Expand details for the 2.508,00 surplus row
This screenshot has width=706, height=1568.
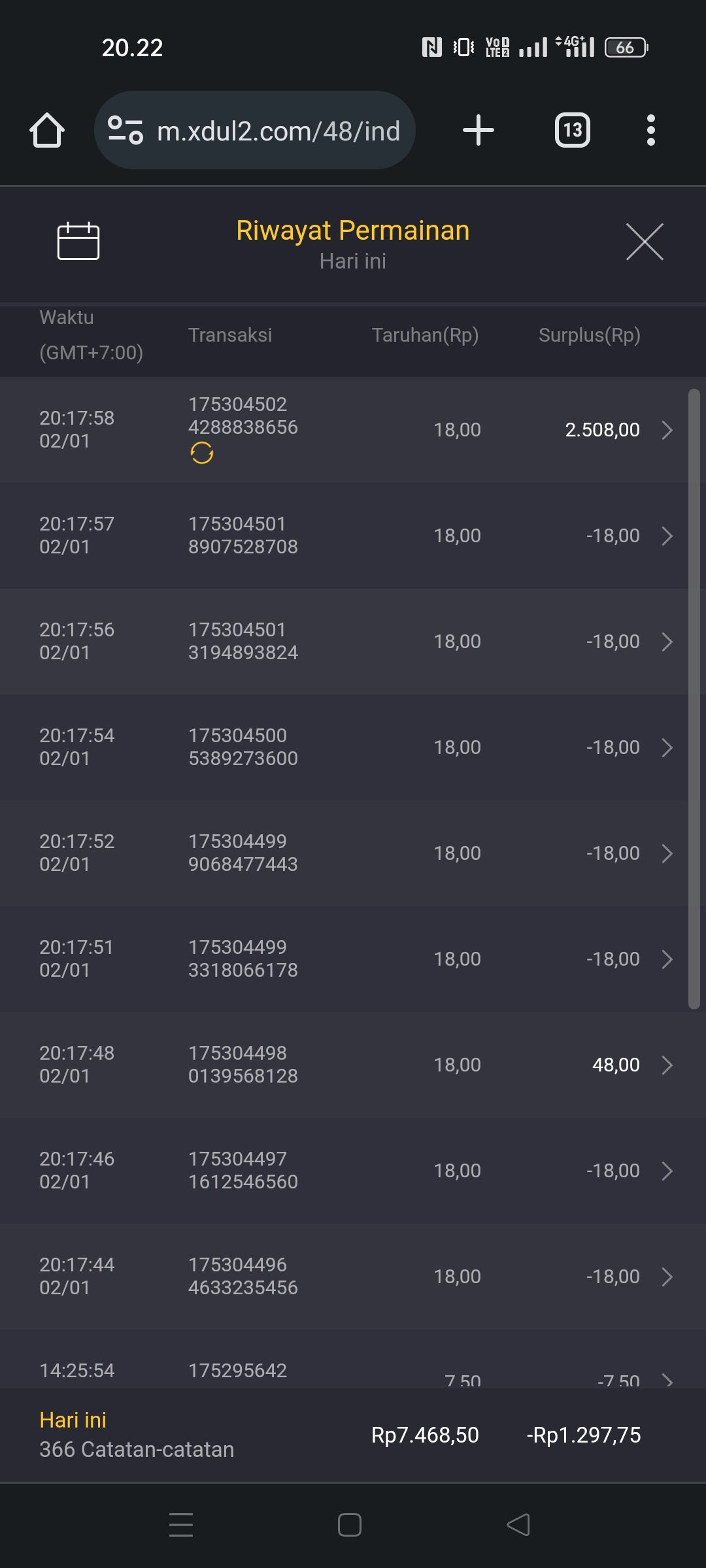pos(667,430)
